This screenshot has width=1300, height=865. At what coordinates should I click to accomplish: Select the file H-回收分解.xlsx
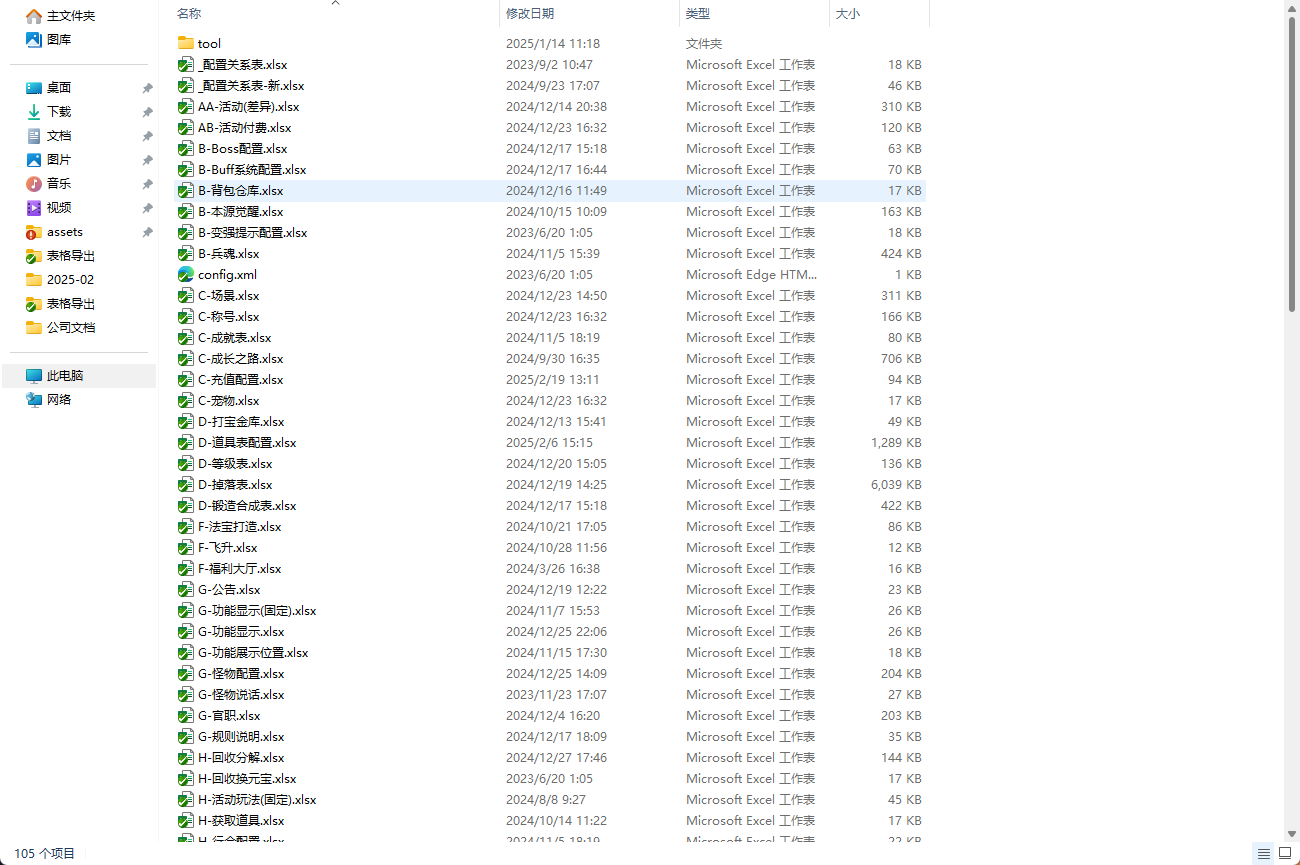241,757
